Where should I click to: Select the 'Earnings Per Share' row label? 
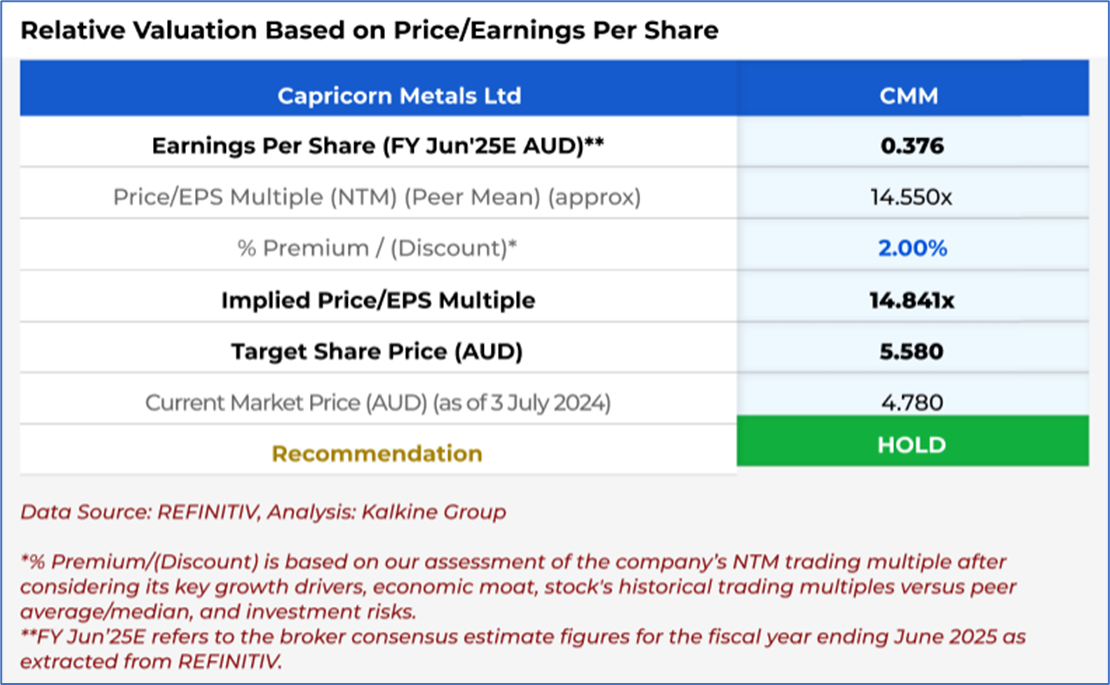tap(377, 146)
